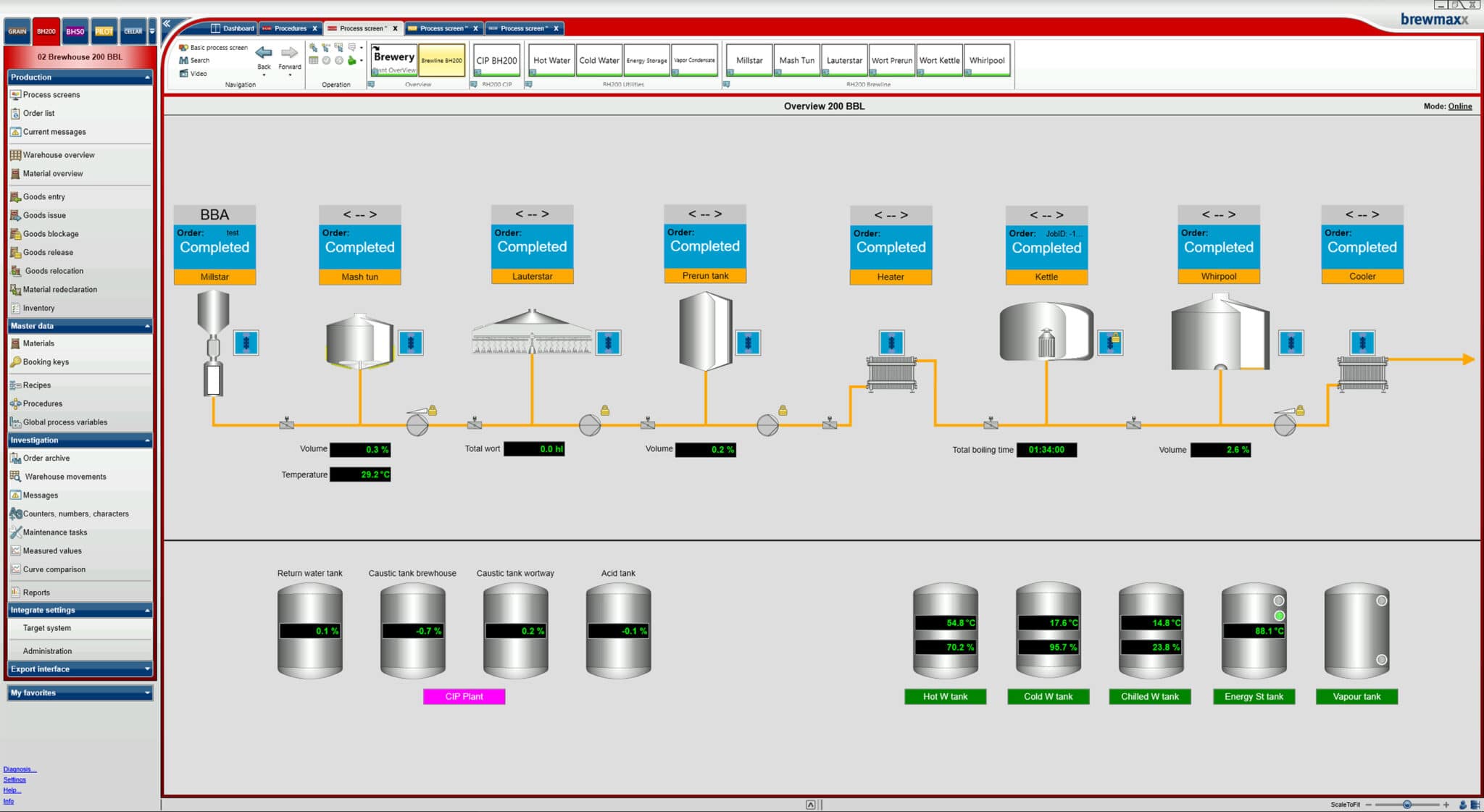Click the Mode Online link
1484x812 pixels.
(1459, 106)
